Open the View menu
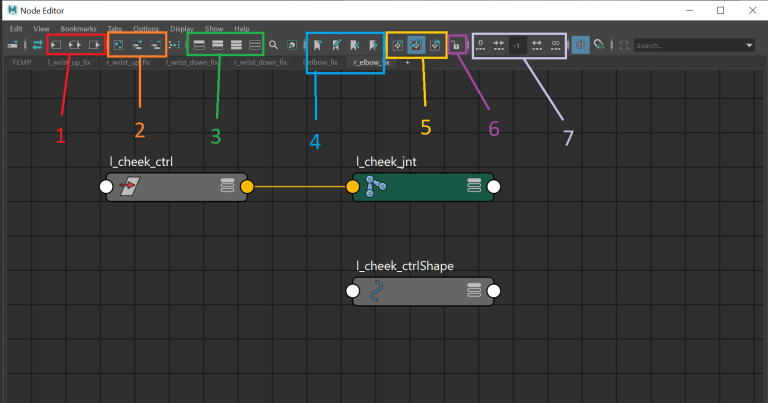Screen dimensions: 768x403 (x=41, y=29)
